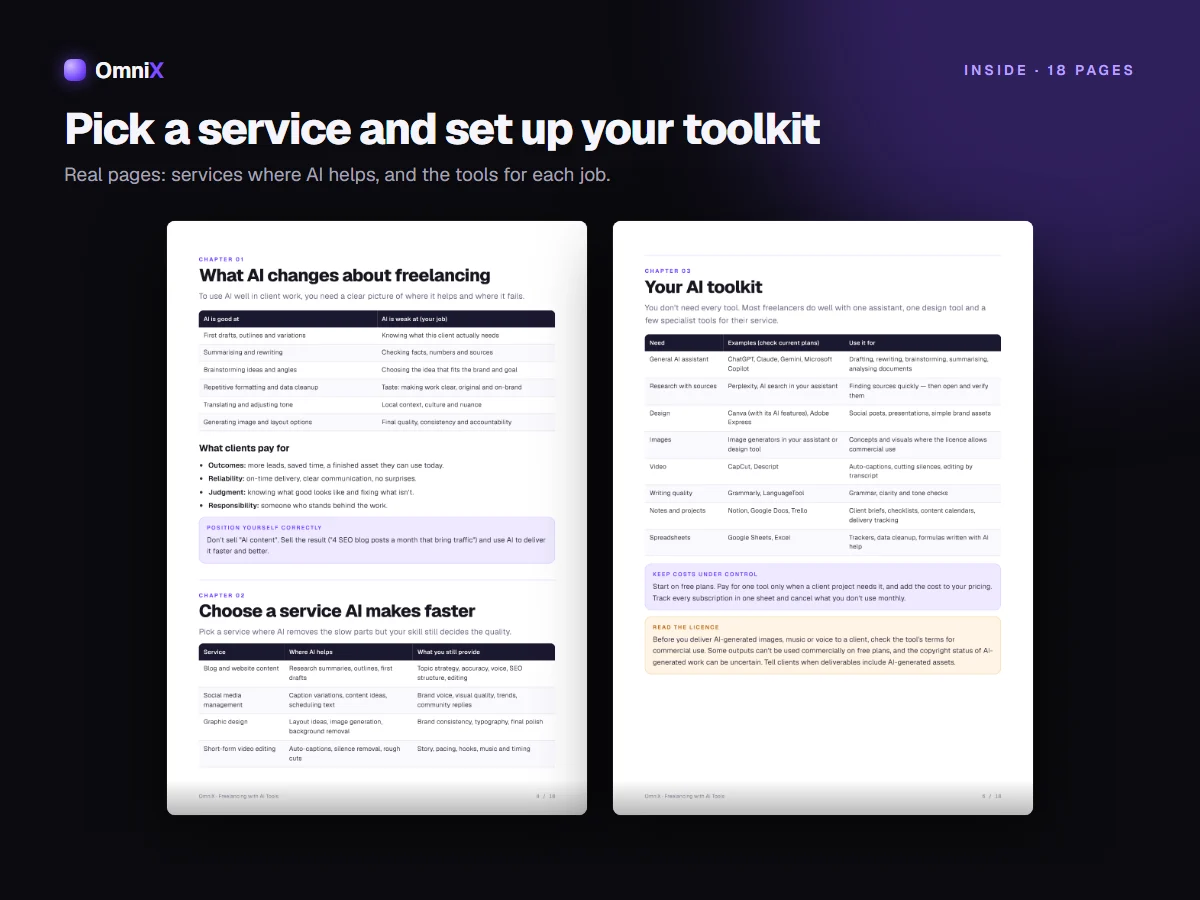1200x900 pixels.
Task: Click the 'Graphic design' row label
Action: [x=225, y=721]
